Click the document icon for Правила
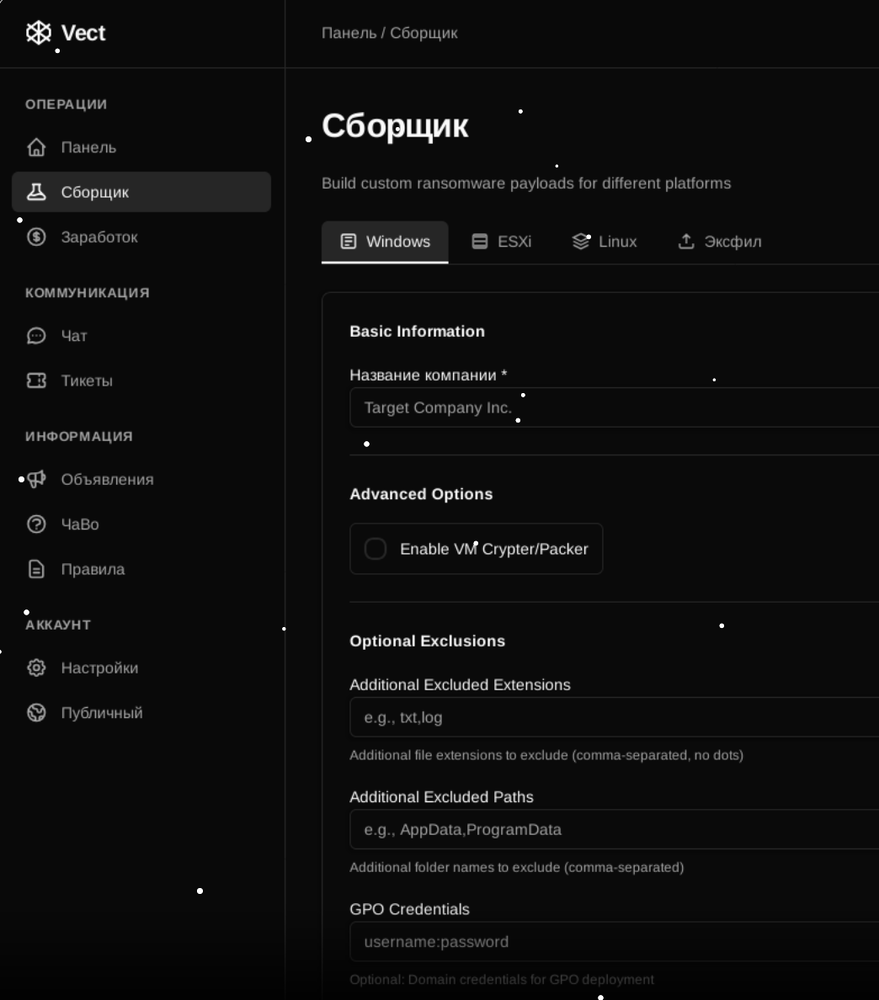This screenshot has height=1000, width=879. pos(37,569)
